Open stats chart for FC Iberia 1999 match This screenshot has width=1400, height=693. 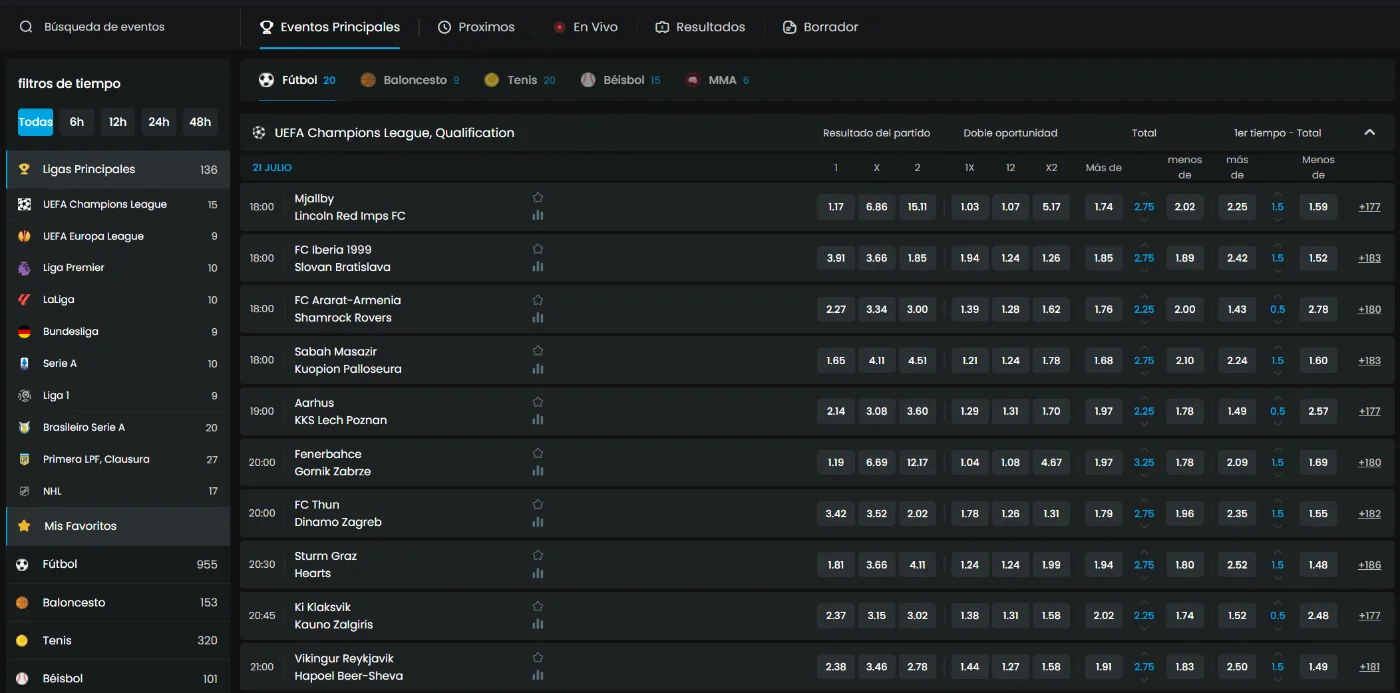[538, 266]
